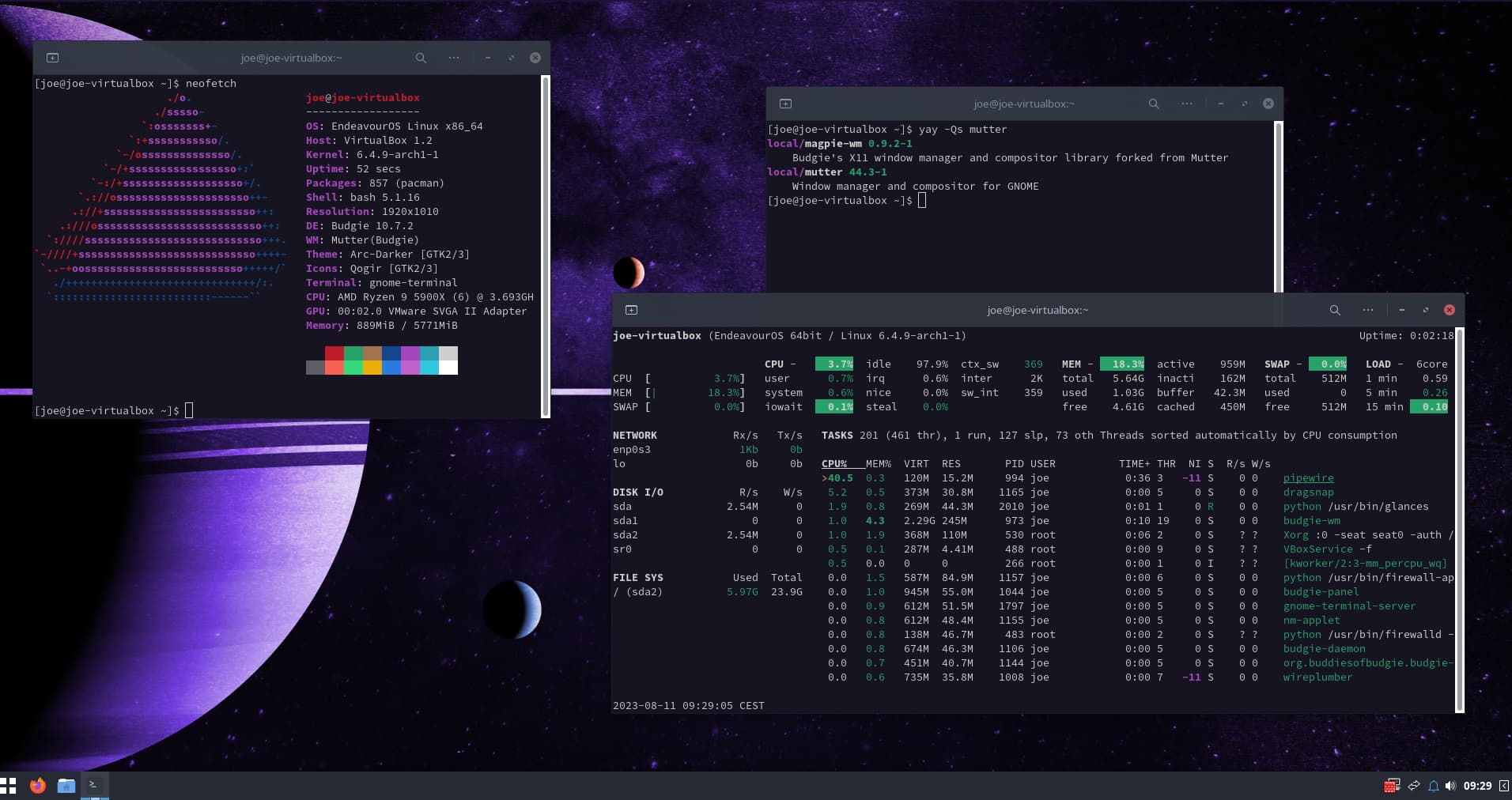Screen dimensions: 1512x800
Task: Click Kernel: 6.4.9-arch1-1 line in neofetch
Action: click(372, 155)
